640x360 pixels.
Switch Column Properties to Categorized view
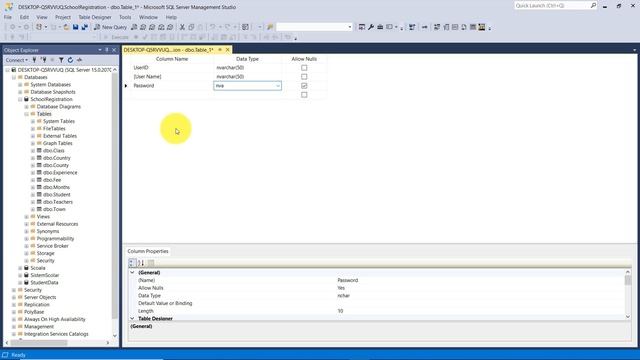coord(132,263)
